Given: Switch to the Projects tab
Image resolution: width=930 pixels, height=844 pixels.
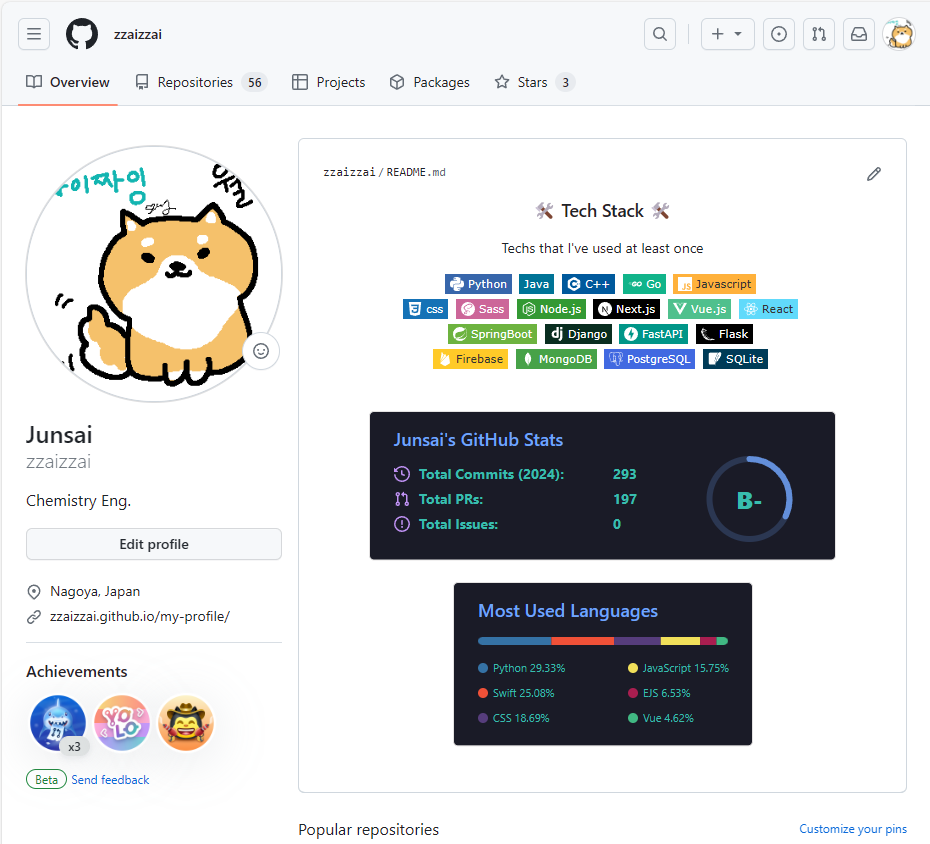Looking at the screenshot, I should pyautogui.click(x=329, y=82).
